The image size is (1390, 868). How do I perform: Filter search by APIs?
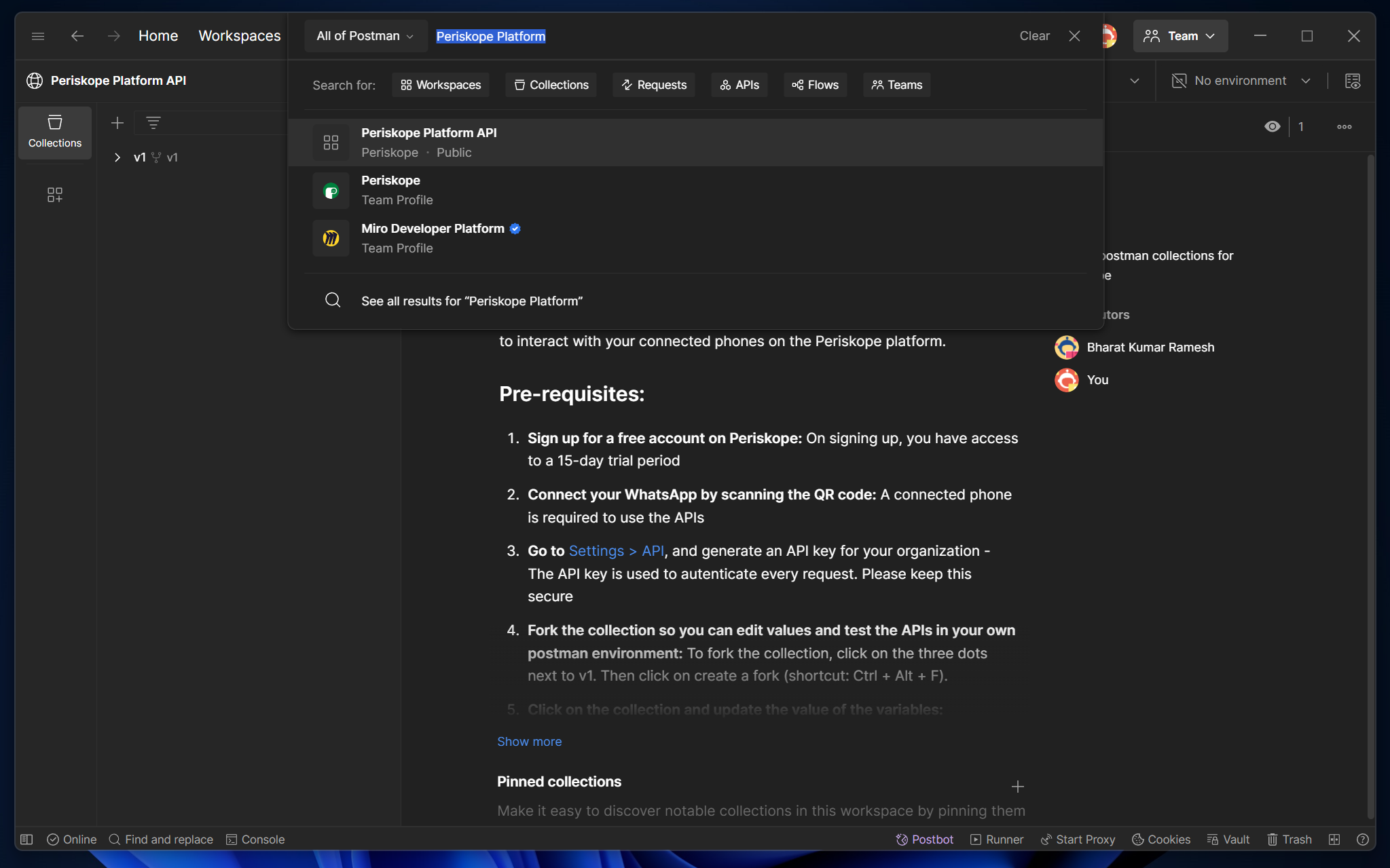click(739, 85)
